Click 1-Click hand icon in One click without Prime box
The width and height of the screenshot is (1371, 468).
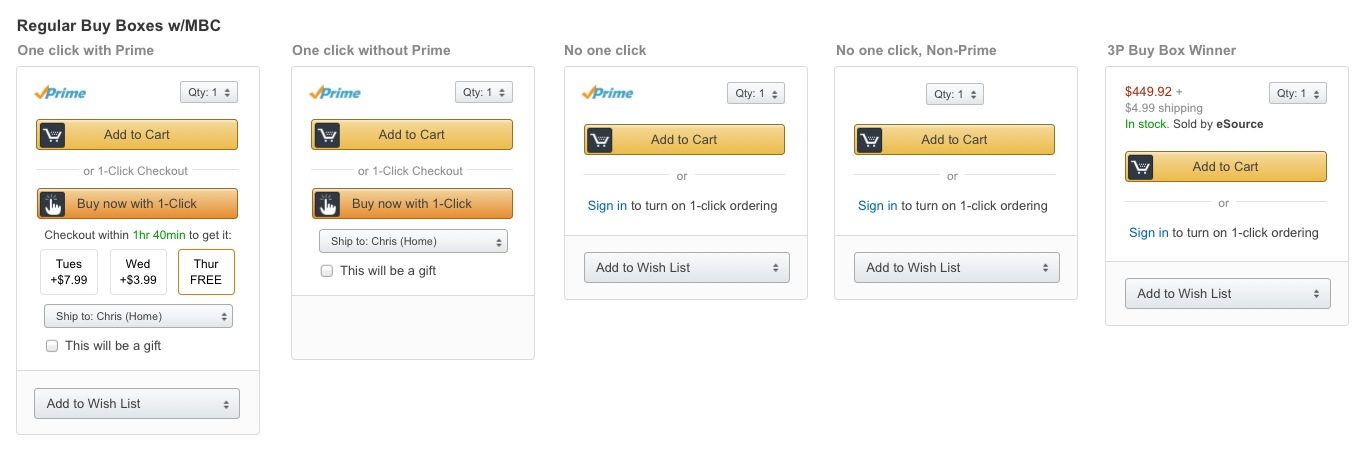click(x=327, y=204)
